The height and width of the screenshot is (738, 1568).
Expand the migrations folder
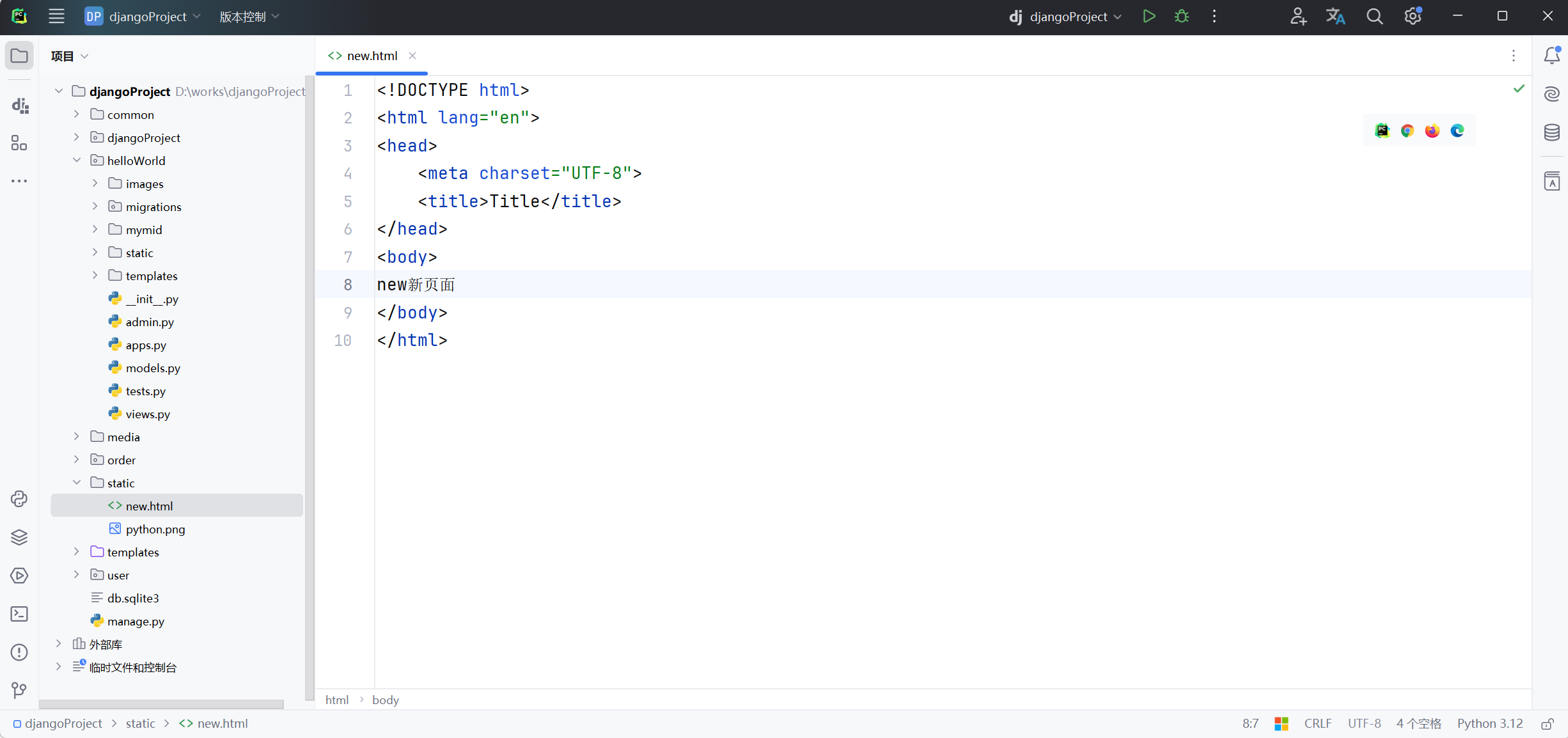click(x=95, y=207)
